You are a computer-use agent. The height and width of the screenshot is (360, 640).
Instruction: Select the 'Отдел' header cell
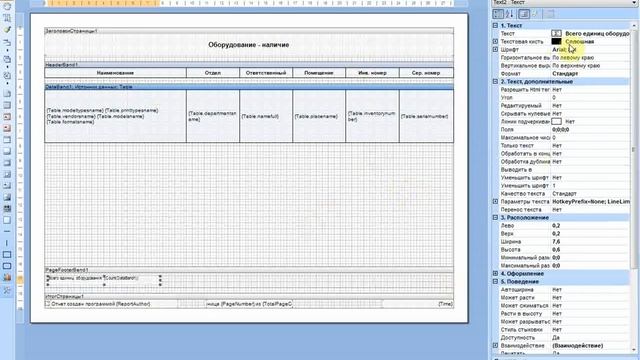pyautogui.click(x=213, y=73)
